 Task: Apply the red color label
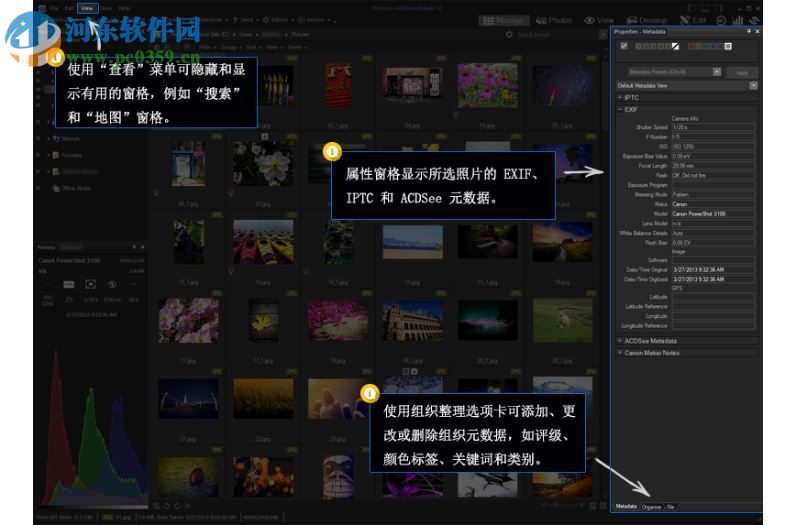(x=691, y=46)
